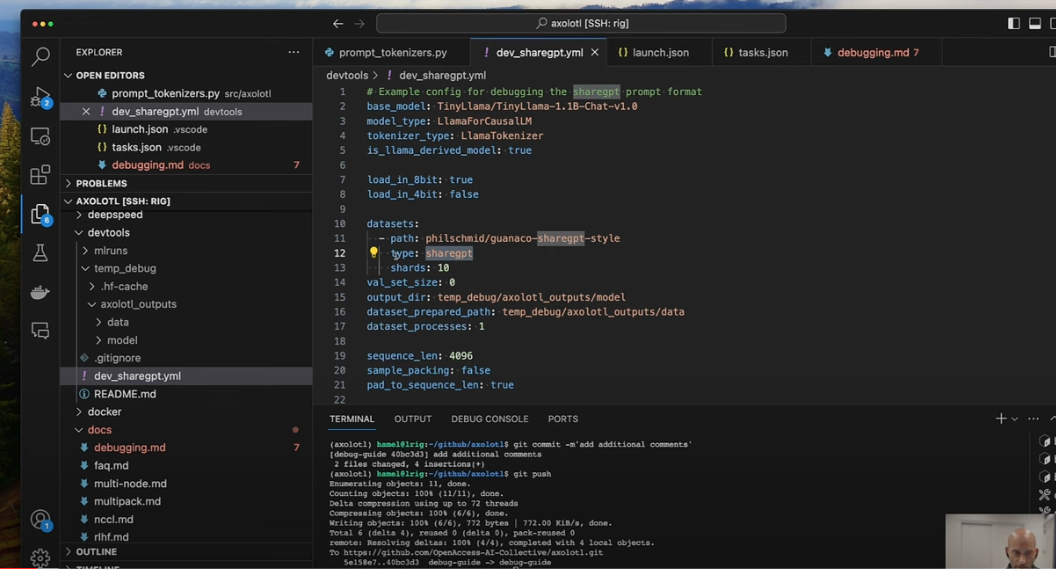
Task: Switch to the DEBUG CONSOLE panel tab
Action: (489, 419)
